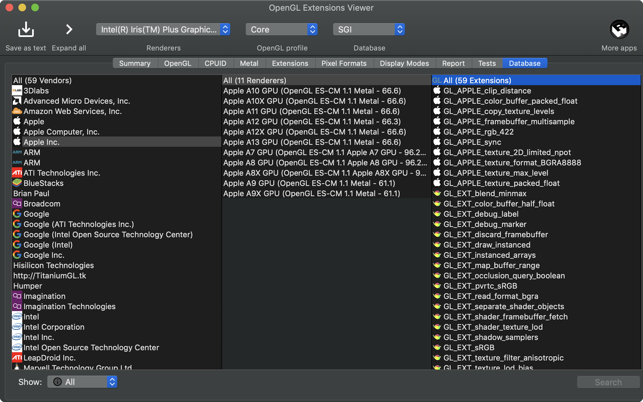
Task: Select the Google (ATI Technologies Inc.) row
Action: tap(116, 224)
